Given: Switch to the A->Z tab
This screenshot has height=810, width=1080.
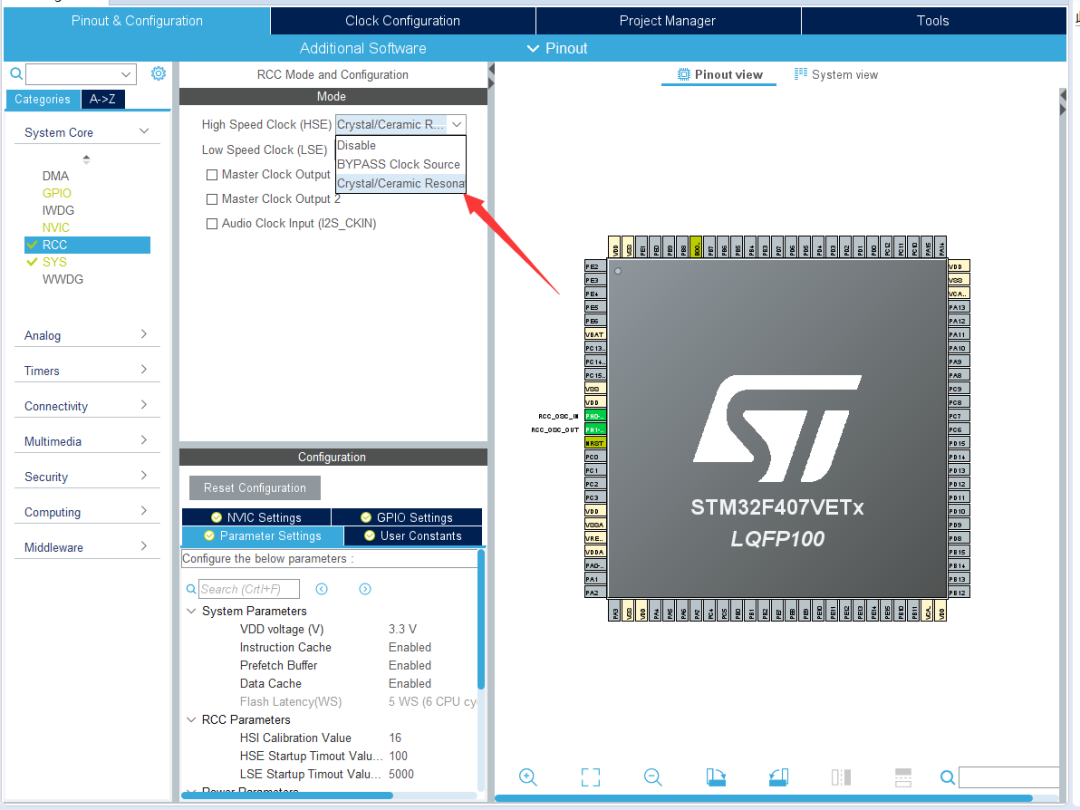Looking at the screenshot, I should [x=103, y=99].
